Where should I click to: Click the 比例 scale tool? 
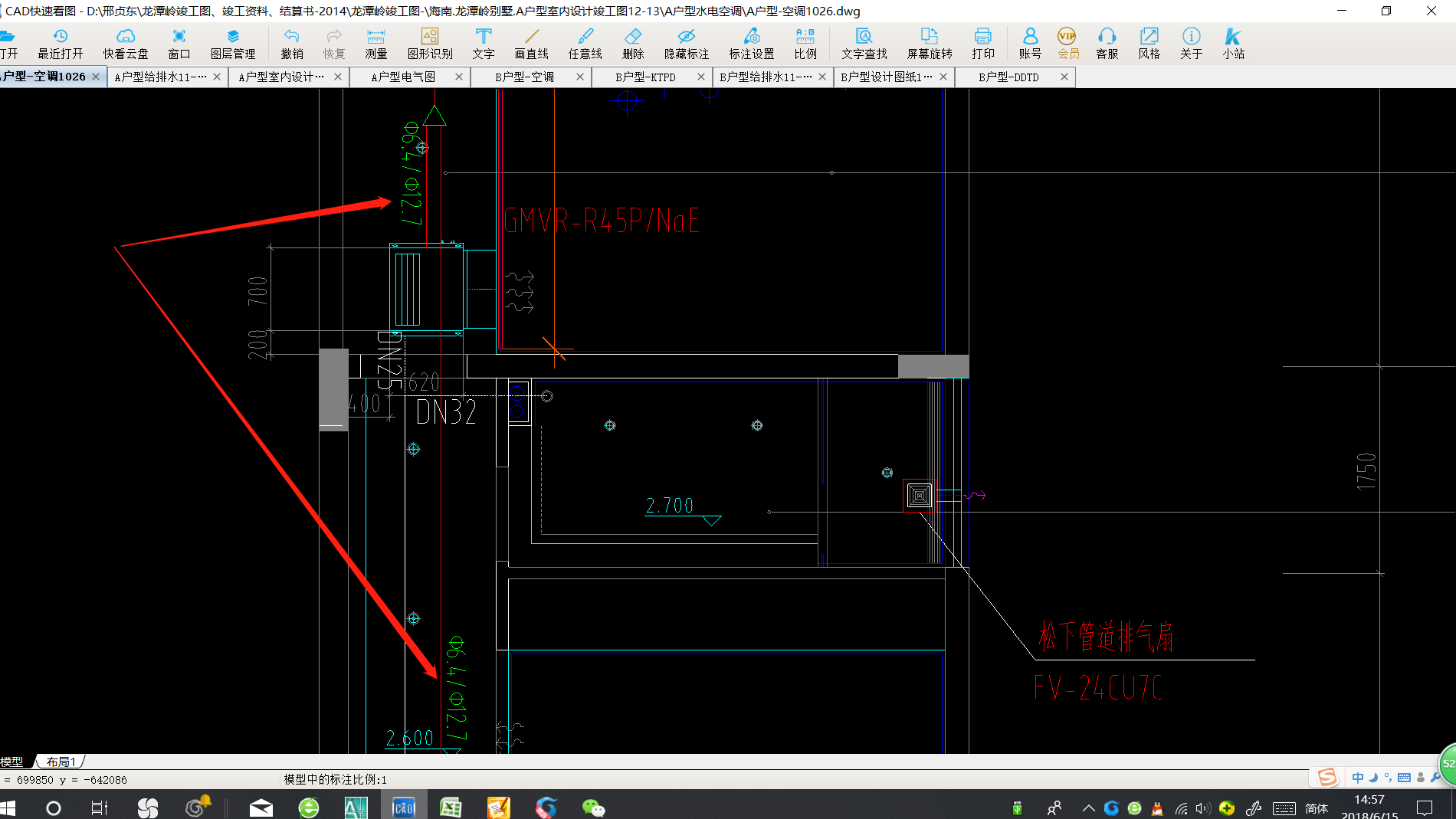pos(805,44)
